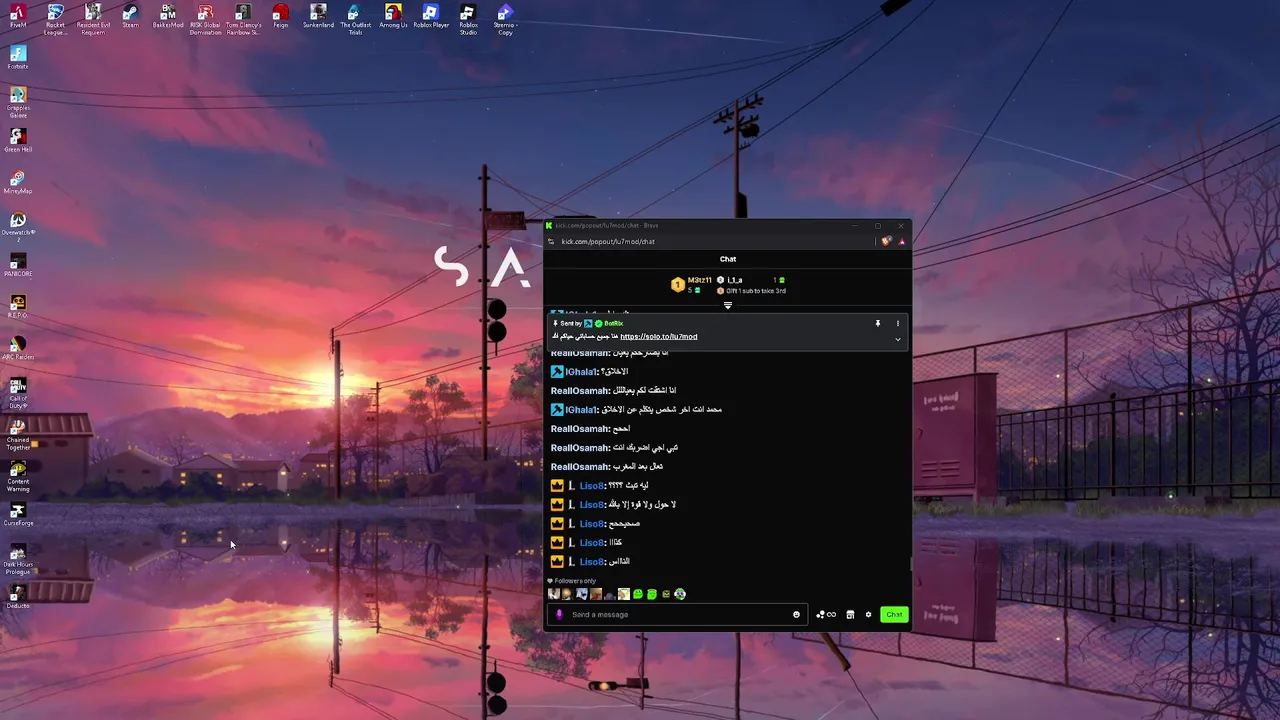Image resolution: width=1280 pixels, height=720 pixels.
Task: Open the ARC Raiders shortcut
Action: click(x=18, y=349)
